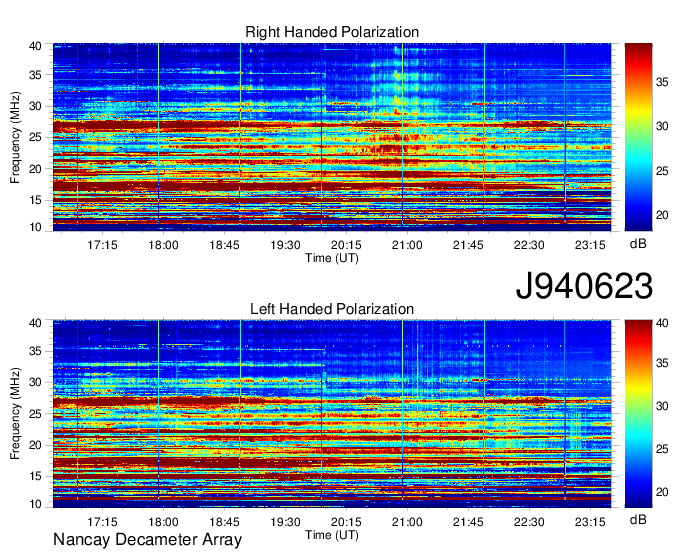Click the dB unit label under the Left Handed color bar
The width and height of the screenshot is (680, 552).
(x=638, y=519)
